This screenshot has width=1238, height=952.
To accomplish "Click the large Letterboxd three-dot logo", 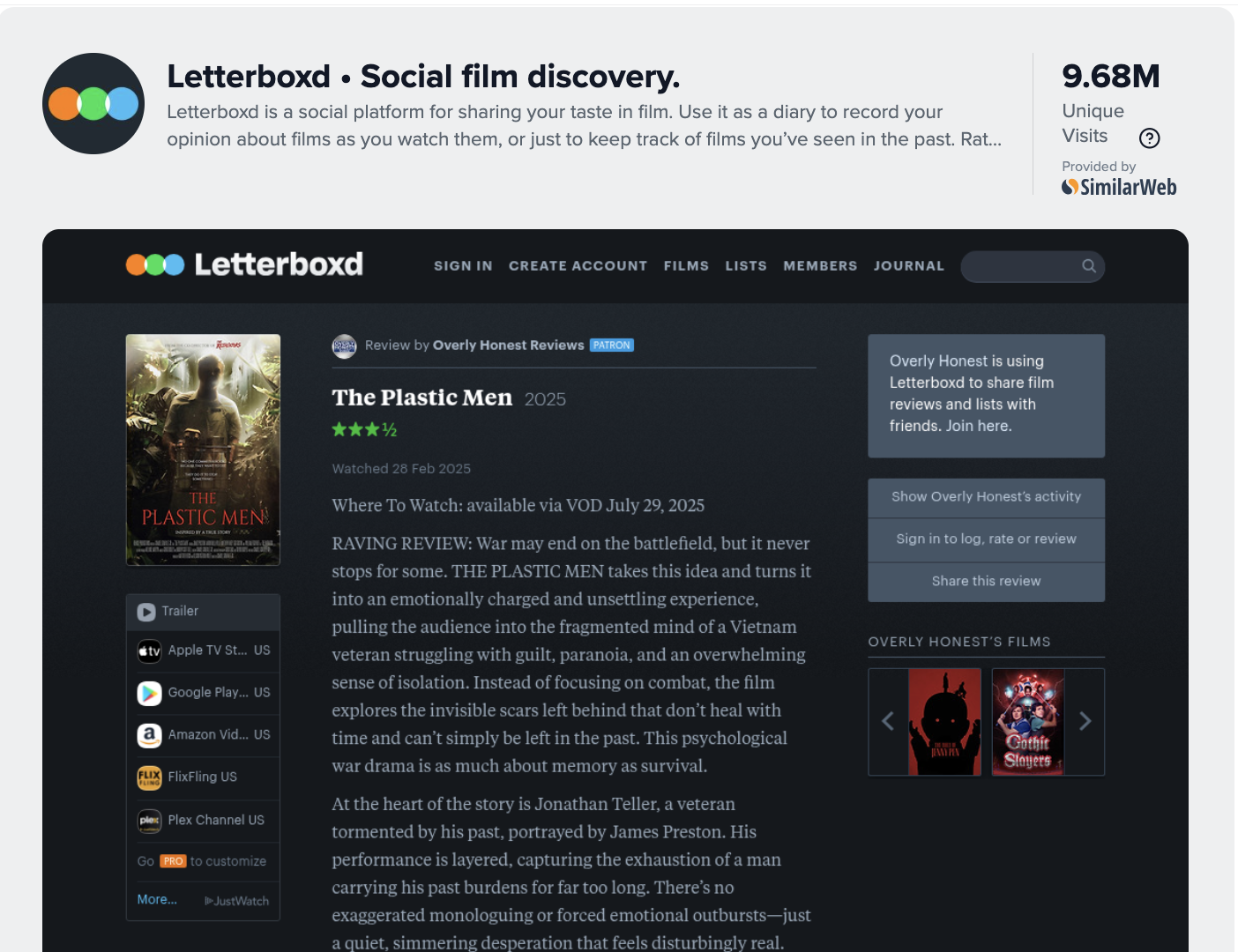I will click(x=93, y=103).
